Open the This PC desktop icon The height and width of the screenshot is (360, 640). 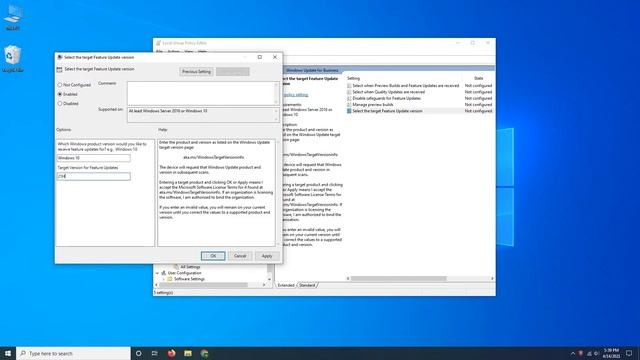(x=13, y=17)
